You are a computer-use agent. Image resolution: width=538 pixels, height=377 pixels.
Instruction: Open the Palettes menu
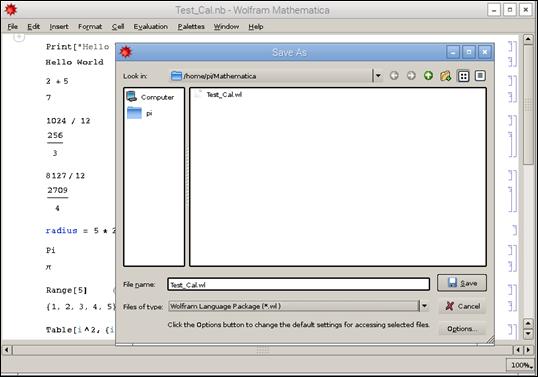(x=191, y=27)
